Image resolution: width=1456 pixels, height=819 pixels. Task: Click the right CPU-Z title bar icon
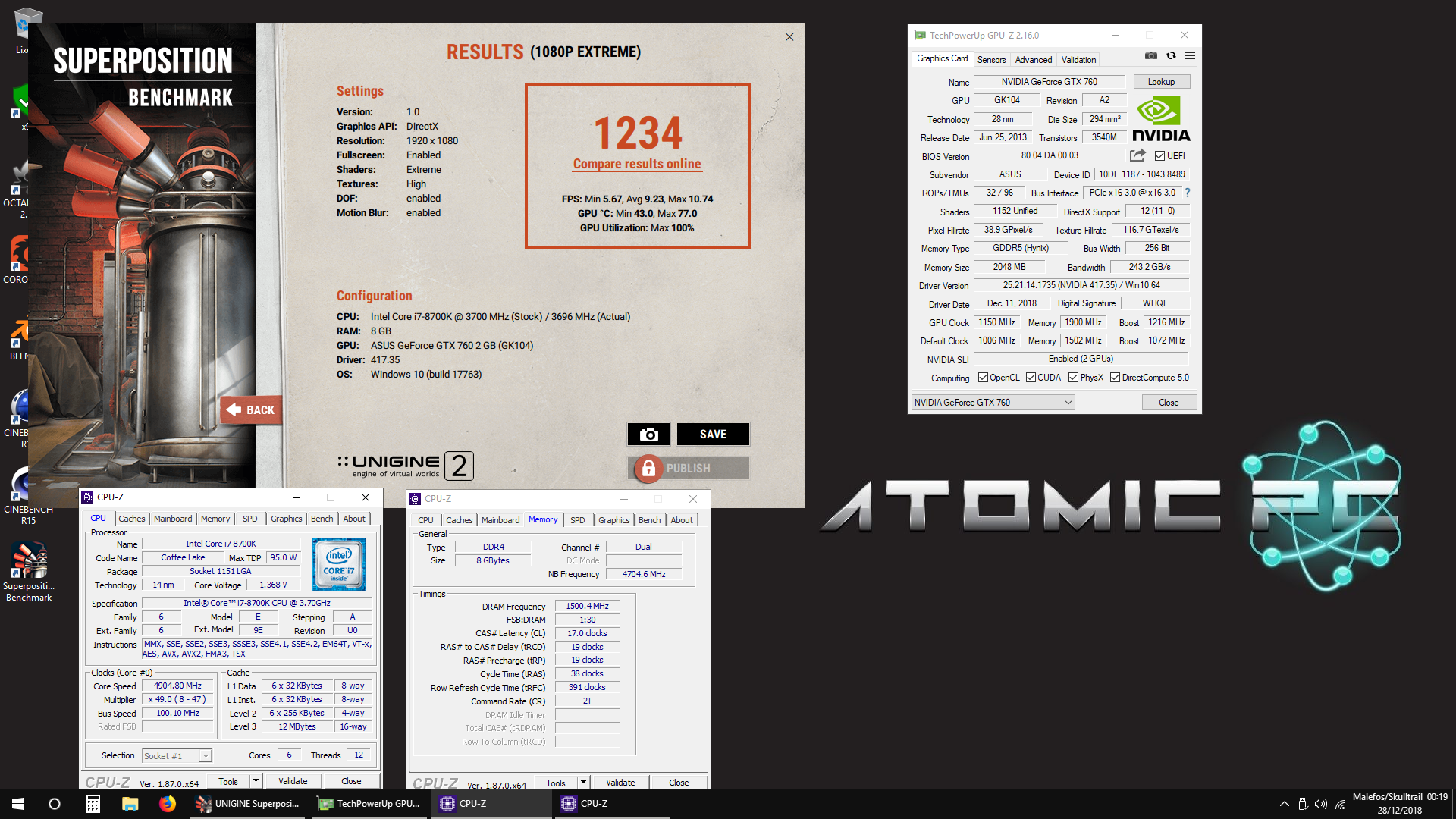point(415,499)
